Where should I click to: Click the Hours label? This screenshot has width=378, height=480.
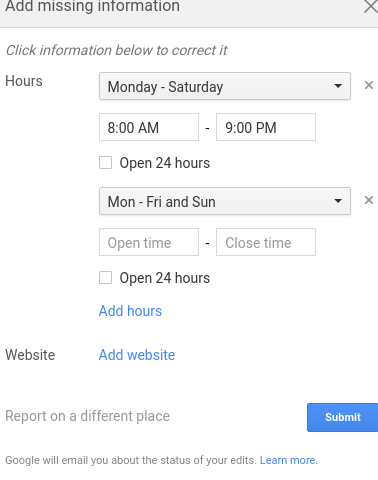point(24,81)
